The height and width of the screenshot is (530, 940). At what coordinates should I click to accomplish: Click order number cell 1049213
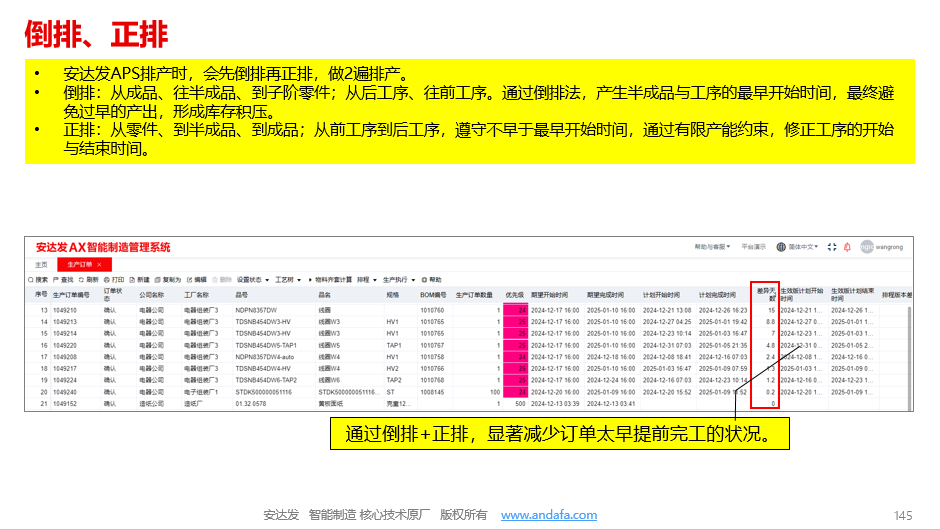[x=65, y=322]
